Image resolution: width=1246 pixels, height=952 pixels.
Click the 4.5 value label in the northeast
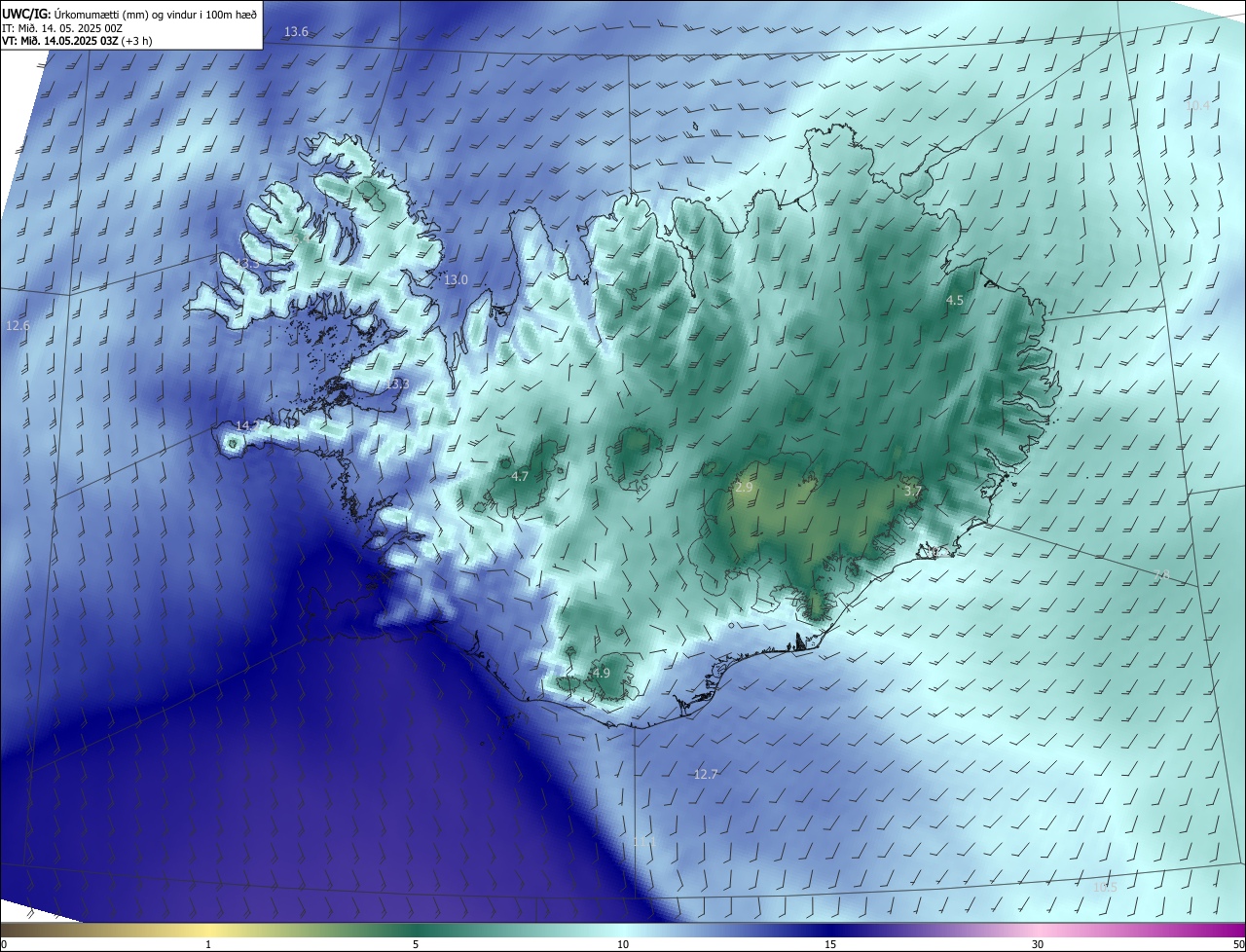click(955, 301)
